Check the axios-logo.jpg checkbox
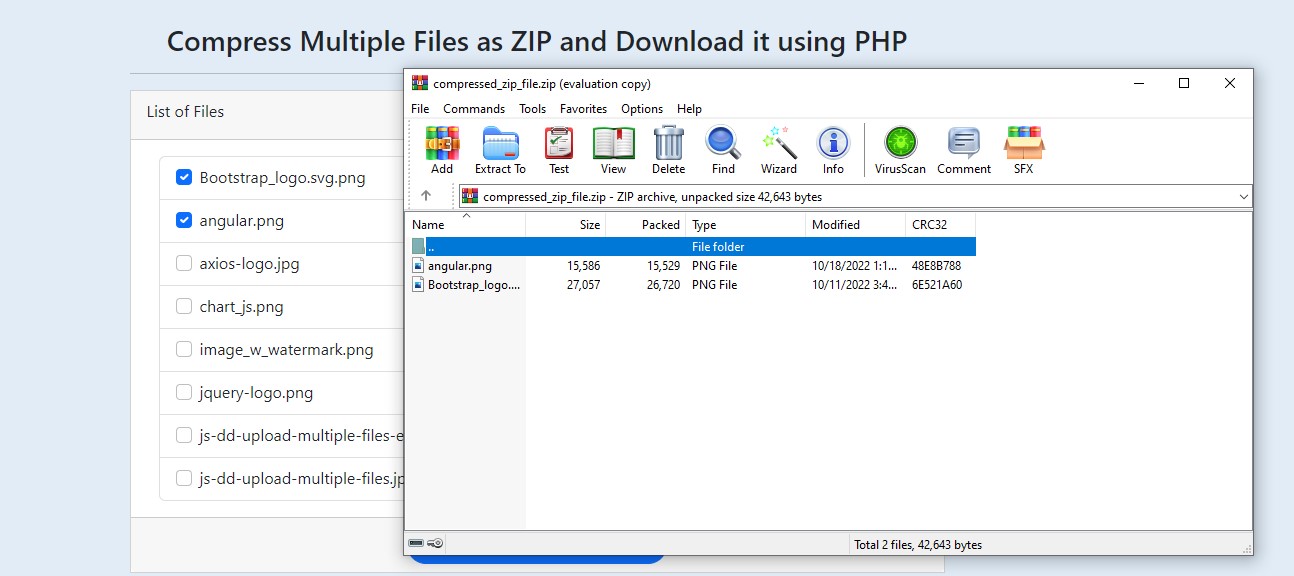The width and height of the screenshot is (1294, 576). click(x=184, y=263)
